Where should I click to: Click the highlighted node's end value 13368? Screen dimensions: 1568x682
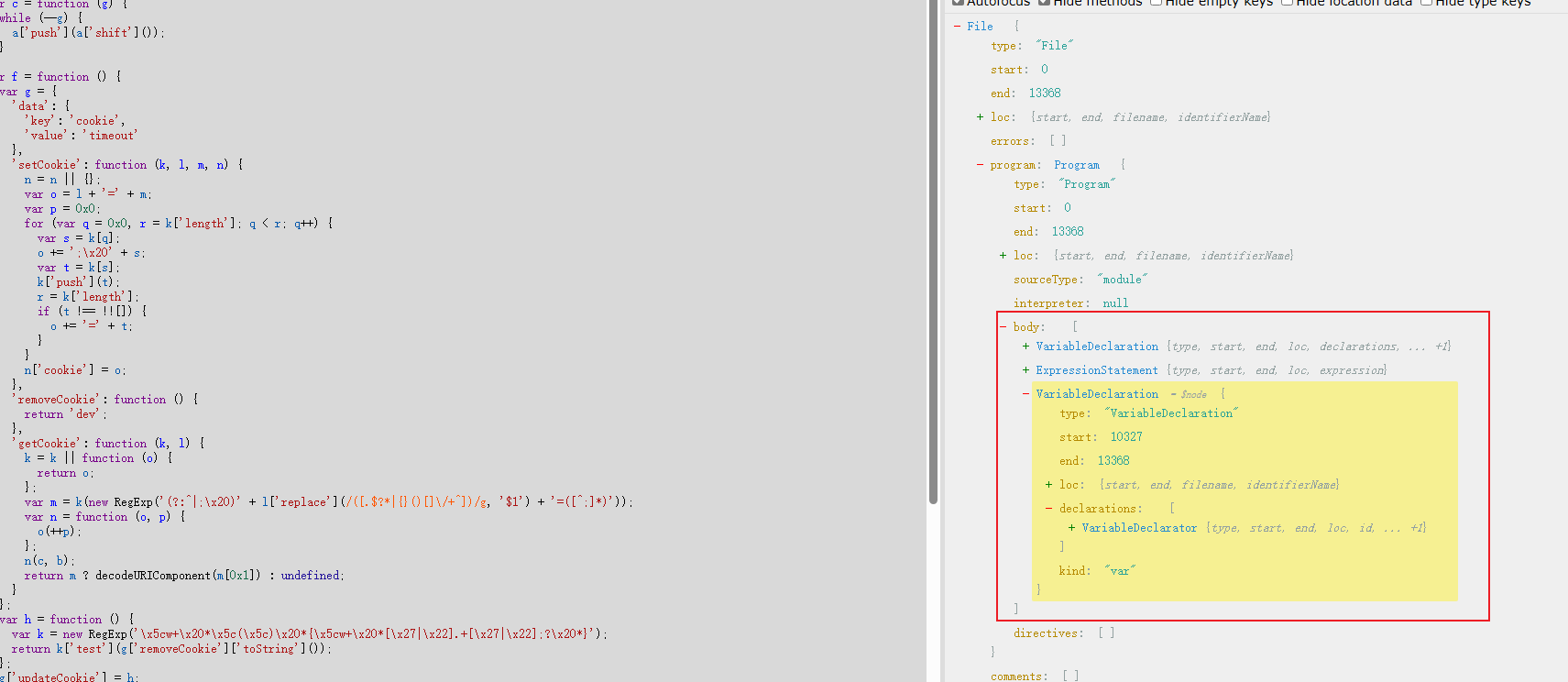coord(1113,461)
